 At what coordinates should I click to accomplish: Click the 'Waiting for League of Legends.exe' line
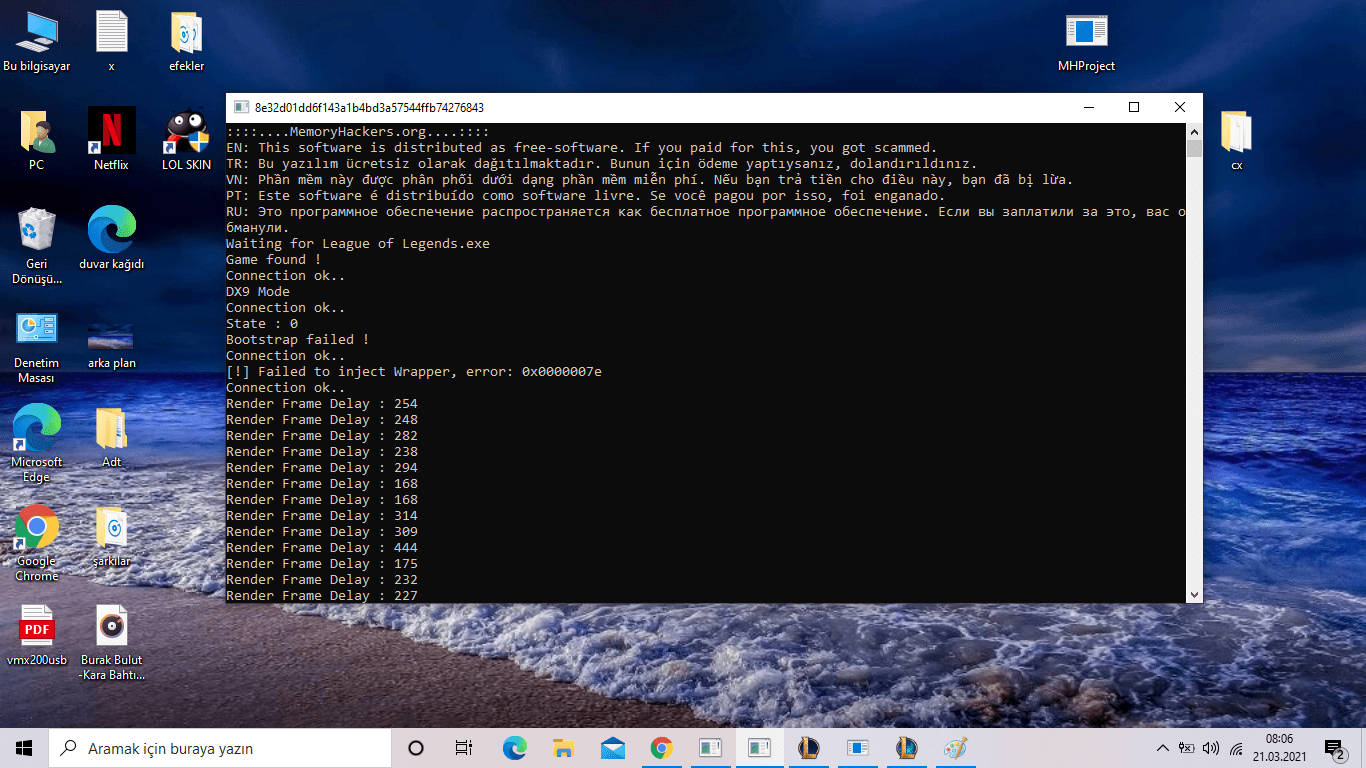pyautogui.click(x=358, y=244)
